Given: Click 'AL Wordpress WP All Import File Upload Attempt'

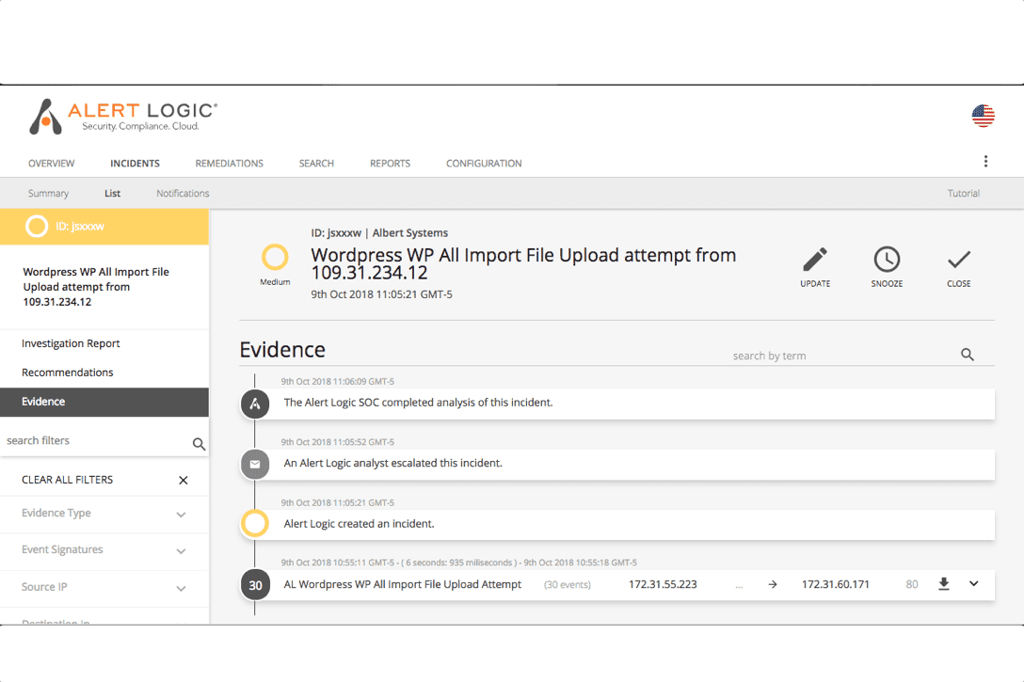Looking at the screenshot, I should 402,585.
